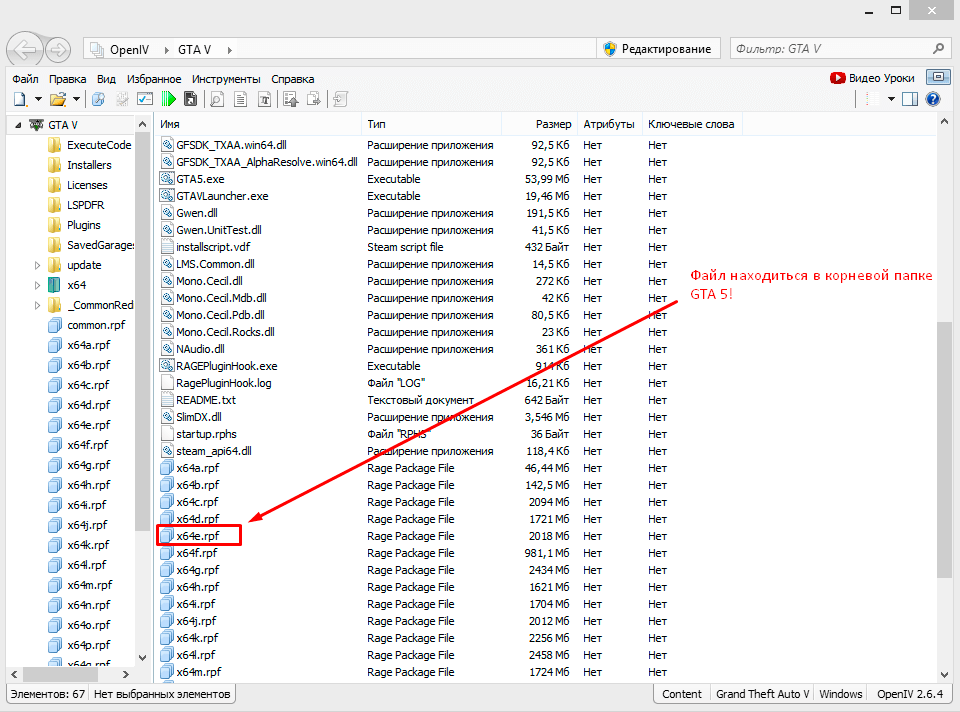Click the GTA V breadcrumb segment
This screenshot has width=960, height=712.
pyautogui.click(x=194, y=50)
